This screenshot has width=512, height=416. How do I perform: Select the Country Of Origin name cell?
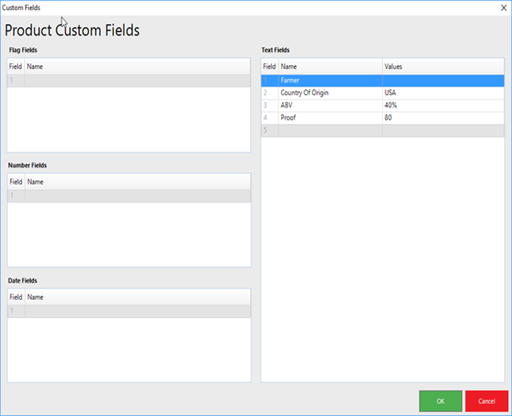[330, 93]
